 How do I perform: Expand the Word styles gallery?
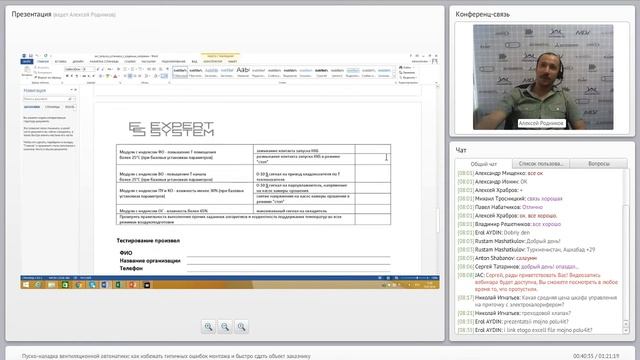click(394, 76)
